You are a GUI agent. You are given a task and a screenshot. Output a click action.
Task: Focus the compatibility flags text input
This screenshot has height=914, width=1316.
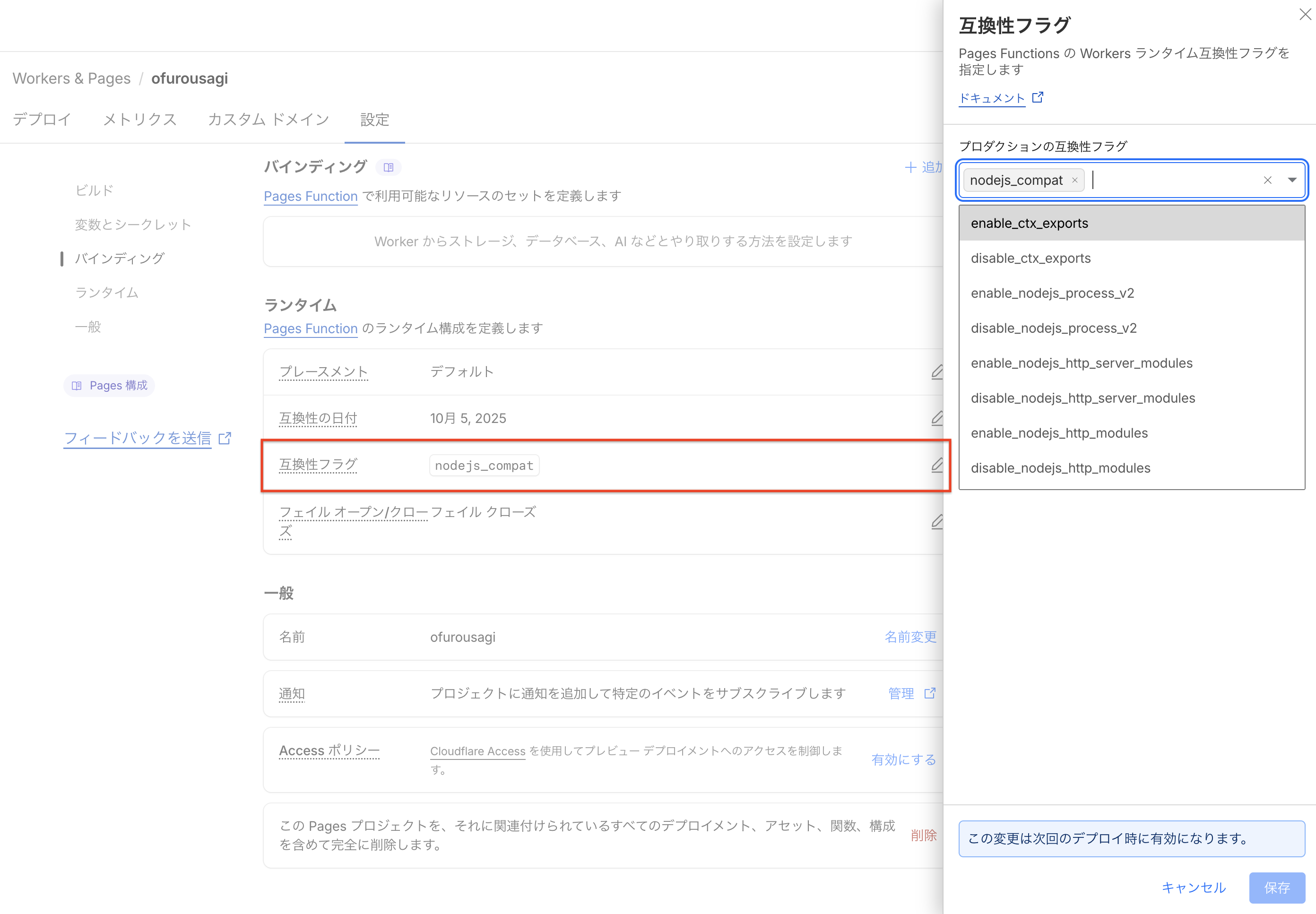pyautogui.click(x=1168, y=181)
